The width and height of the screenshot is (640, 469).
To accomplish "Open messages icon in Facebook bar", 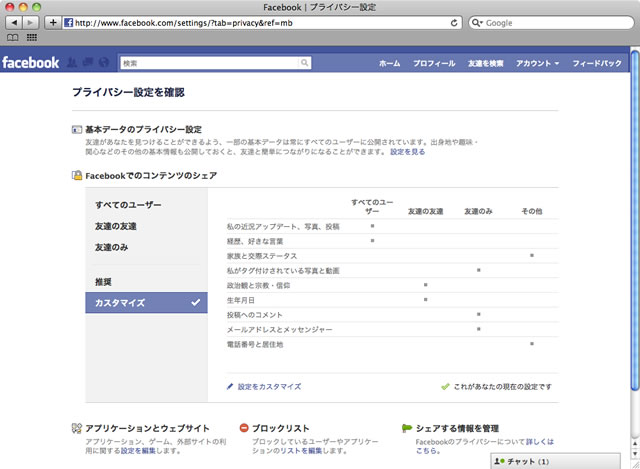I will pos(87,62).
